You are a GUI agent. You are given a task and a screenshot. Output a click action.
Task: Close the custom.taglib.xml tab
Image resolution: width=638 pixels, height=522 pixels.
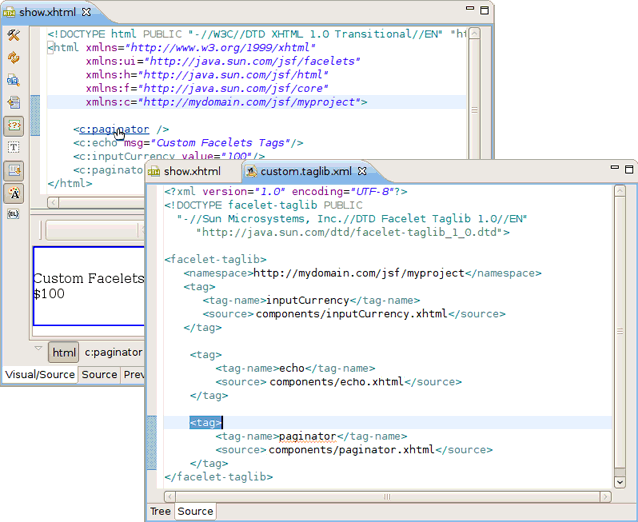tap(362, 171)
